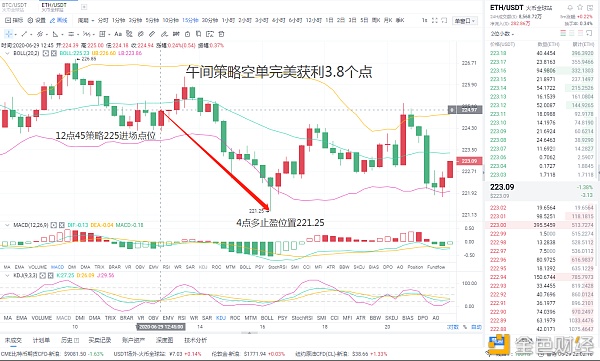This screenshot has width=600, height=361.
Task: Click the 223.00 bid price row
Action: coord(541,225)
